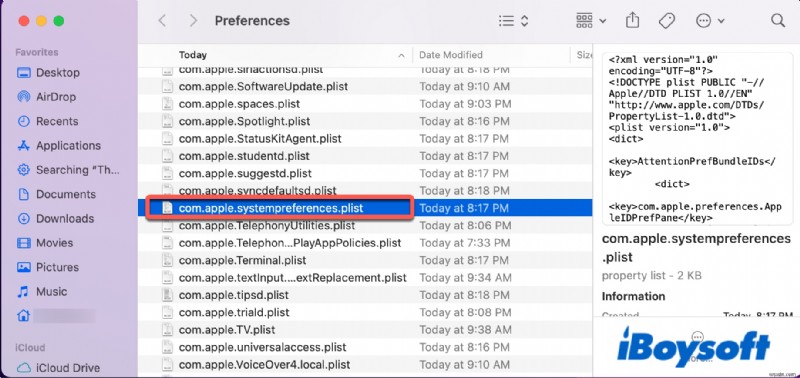
Task: Click the Share toolbar icon
Action: (632, 20)
